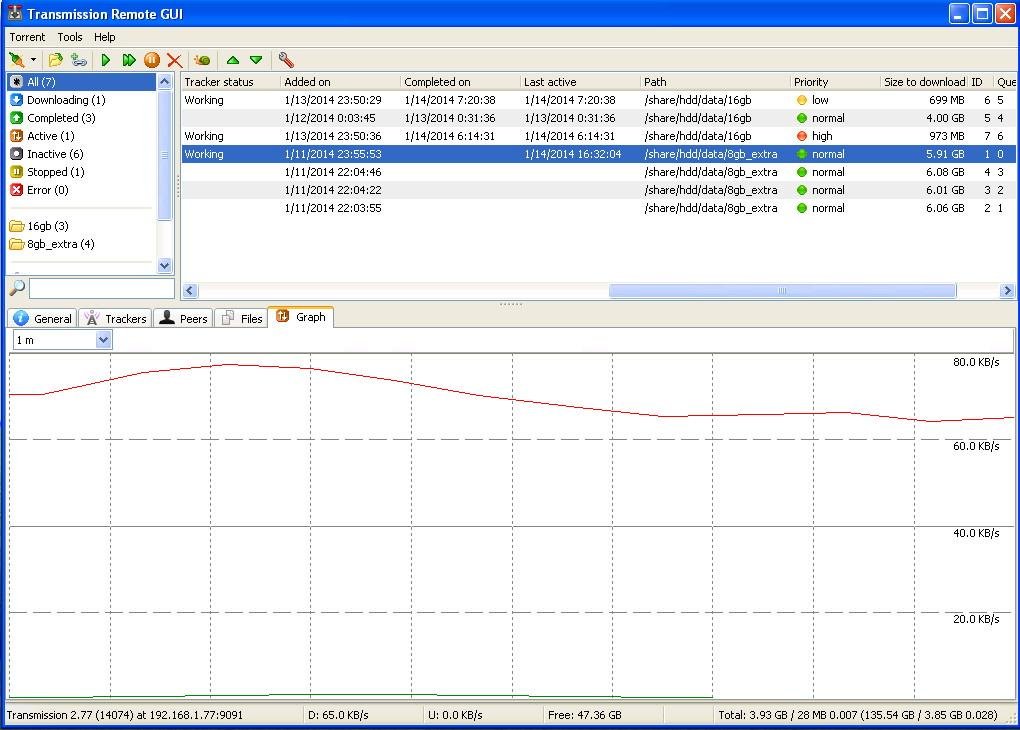1020x730 pixels.
Task: Remove torrent using the red X icon
Action: click(174, 60)
